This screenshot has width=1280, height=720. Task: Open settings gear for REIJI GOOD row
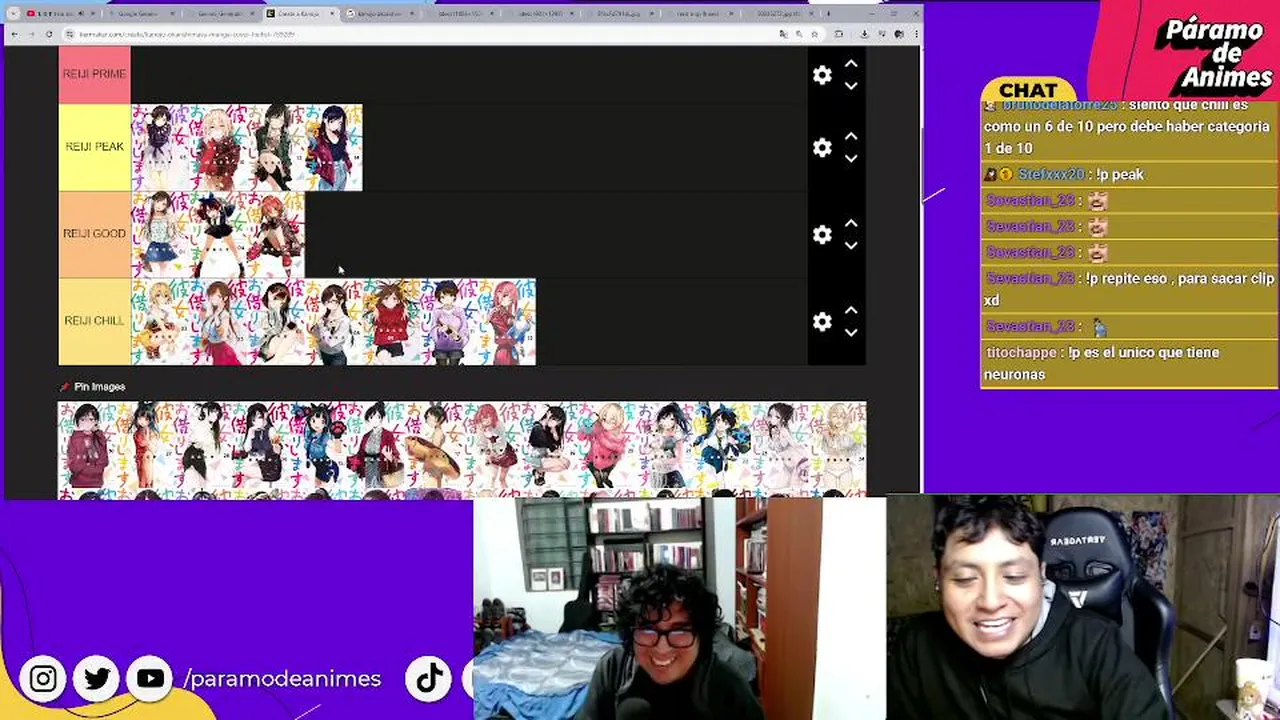tap(822, 234)
